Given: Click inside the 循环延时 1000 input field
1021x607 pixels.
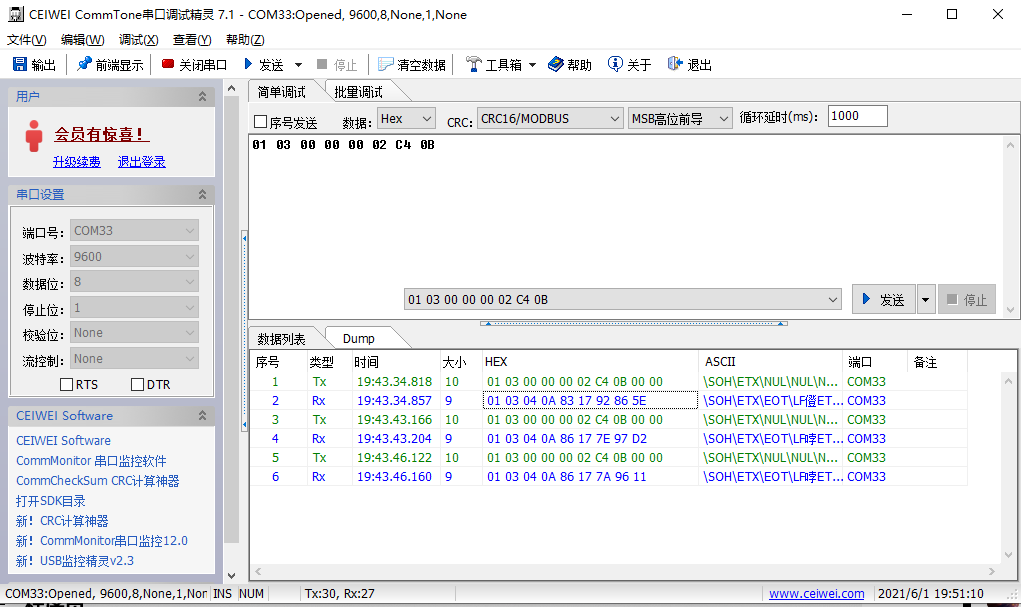Looking at the screenshot, I should pos(856,115).
